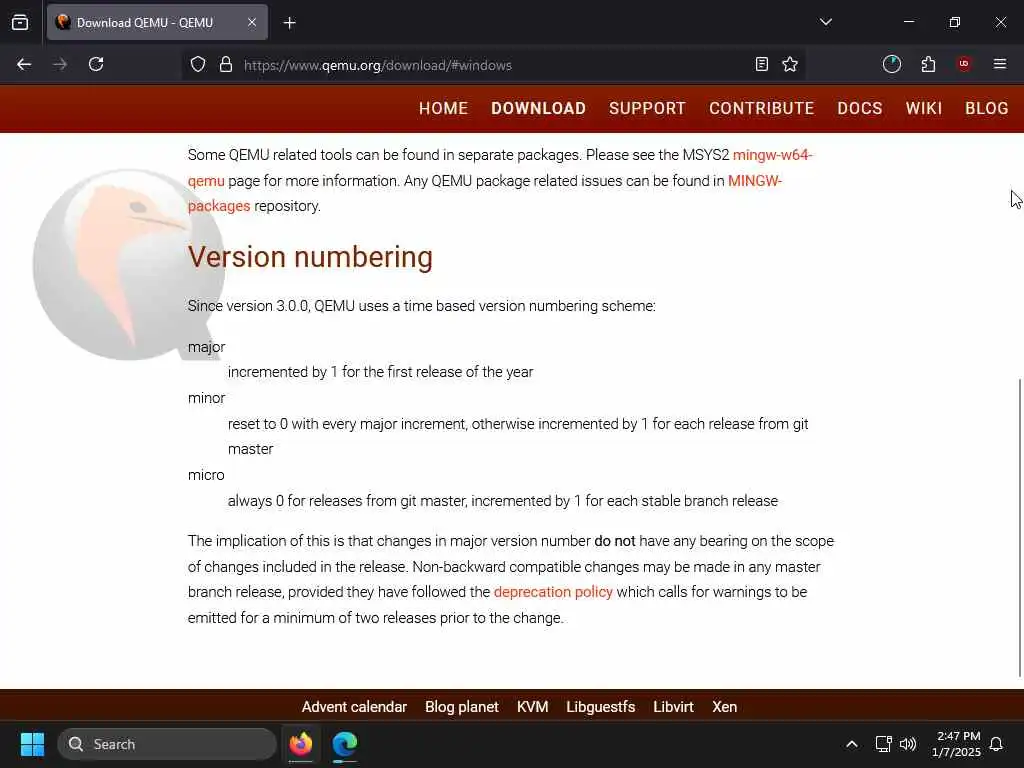Visit the Libguestfs footer link

pyautogui.click(x=600, y=707)
